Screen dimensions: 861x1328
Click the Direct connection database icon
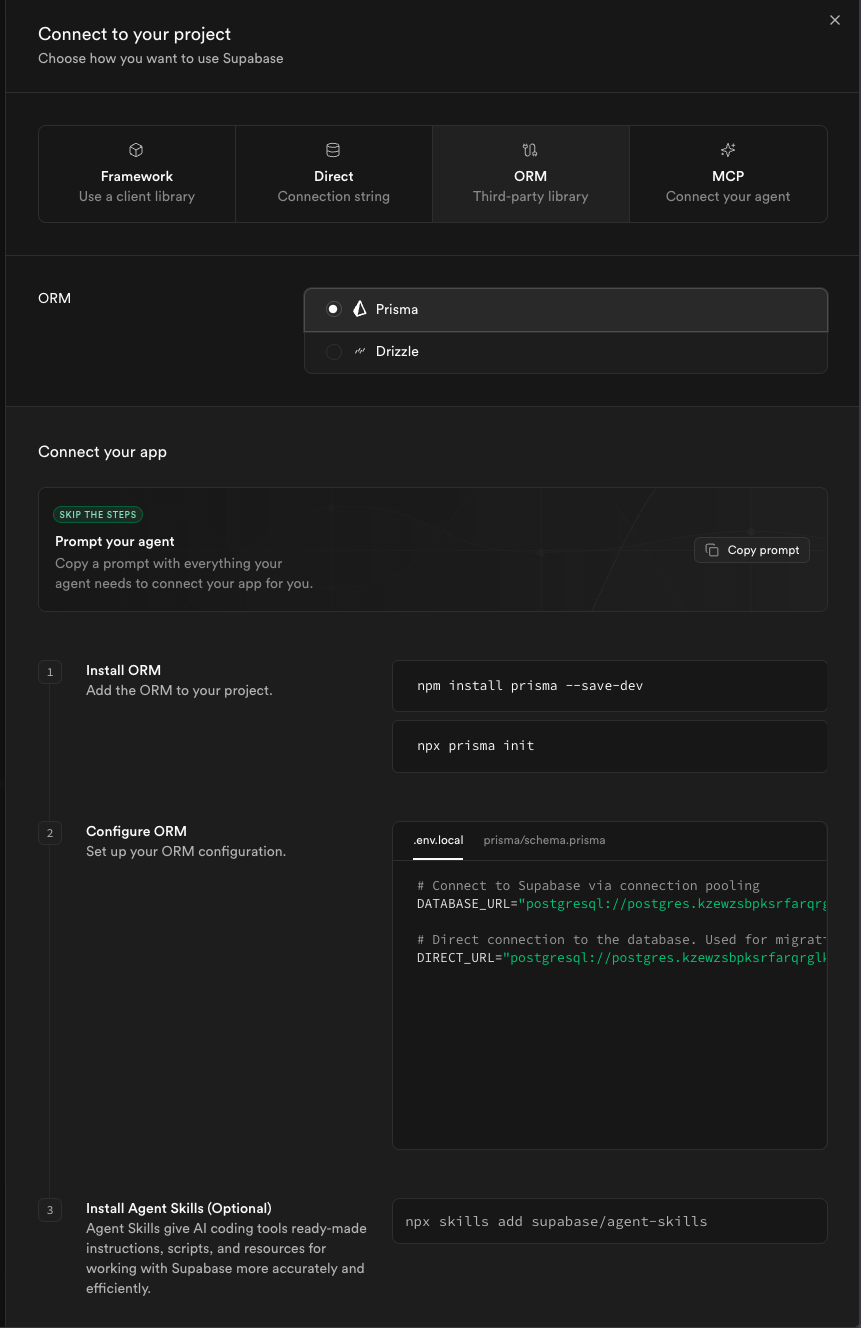click(333, 150)
